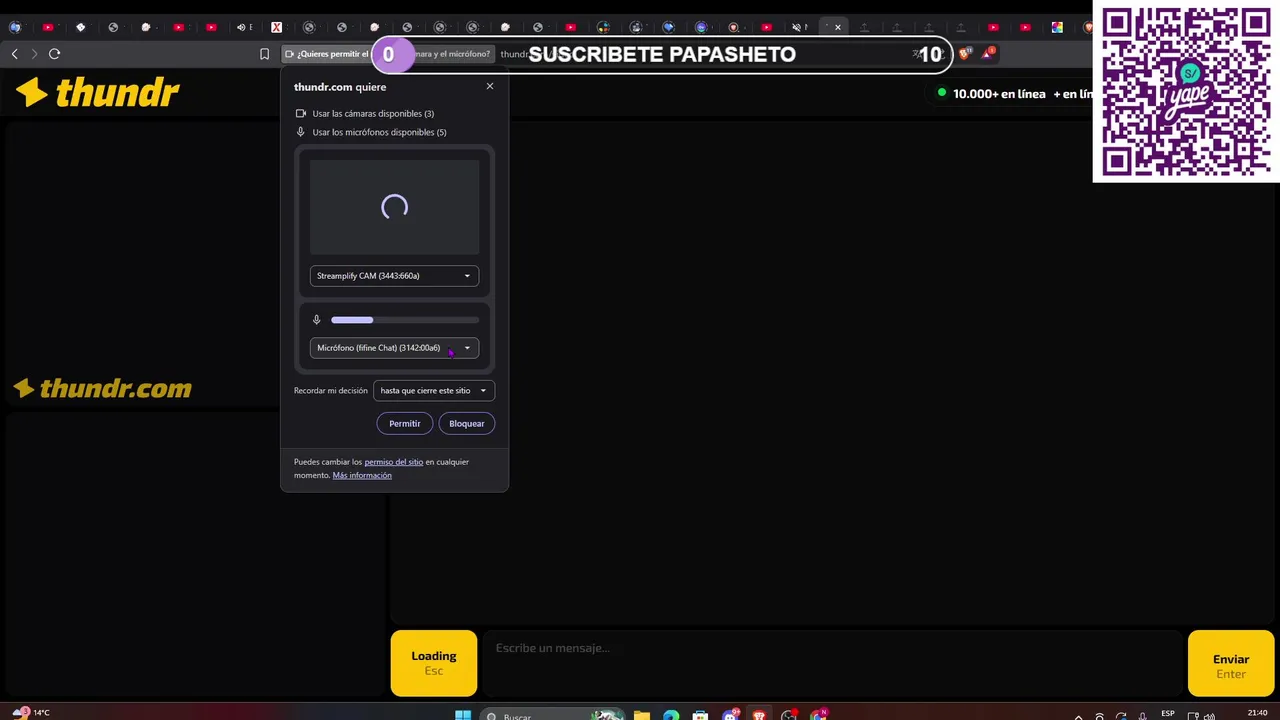1280x720 pixels.
Task: Click the 'thundr.com quiere' heading
Action: tap(340, 87)
